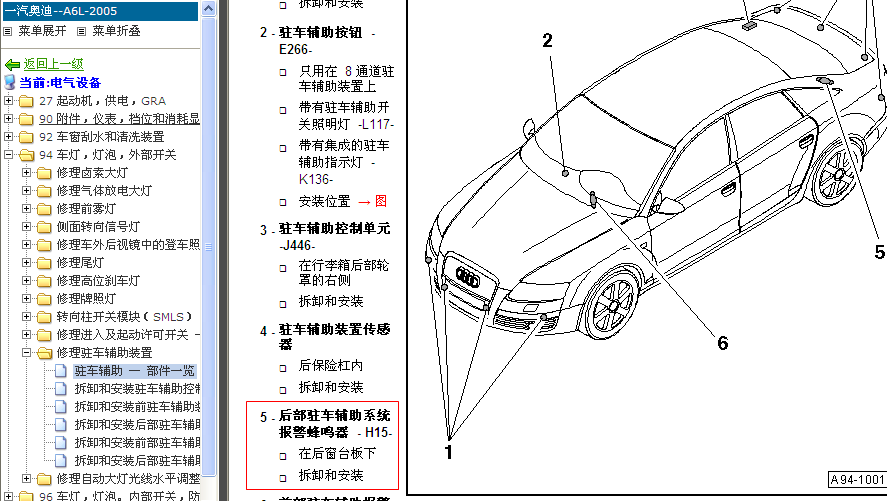This screenshot has height=501, width=887.
Task: Click the A94-1001 diagram reference label
Action: click(856, 480)
